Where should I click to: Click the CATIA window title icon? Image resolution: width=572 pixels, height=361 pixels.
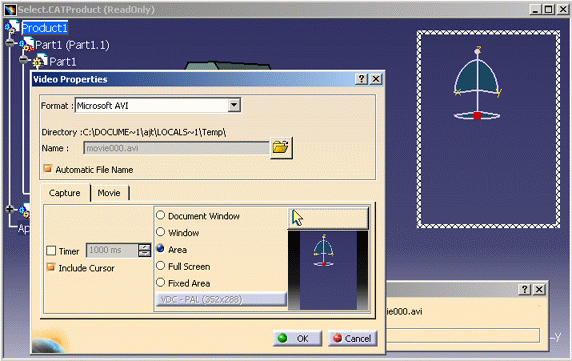[x=11, y=9]
